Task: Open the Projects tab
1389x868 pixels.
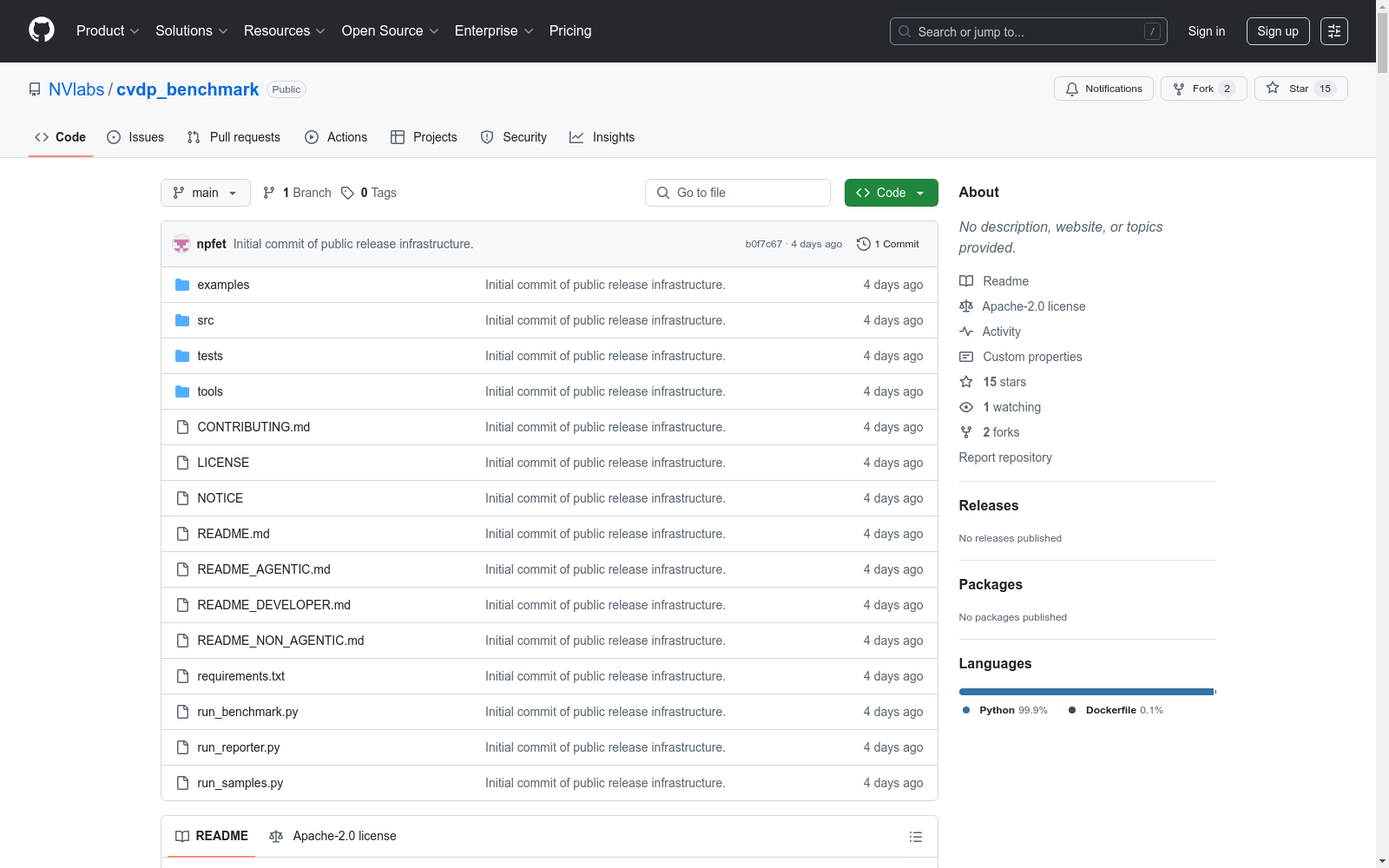Action: [x=424, y=137]
